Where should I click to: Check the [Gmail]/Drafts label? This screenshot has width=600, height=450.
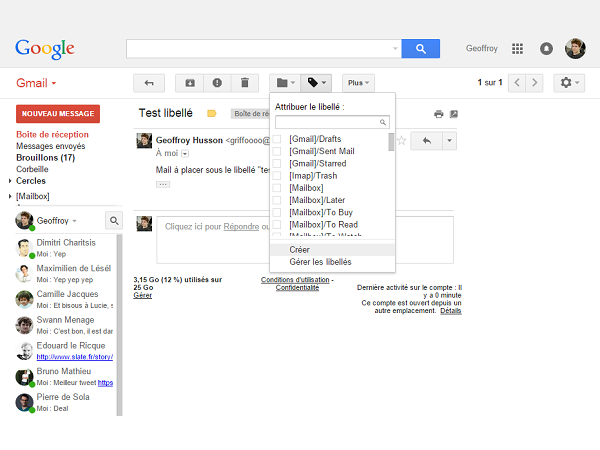[x=277, y=139]
